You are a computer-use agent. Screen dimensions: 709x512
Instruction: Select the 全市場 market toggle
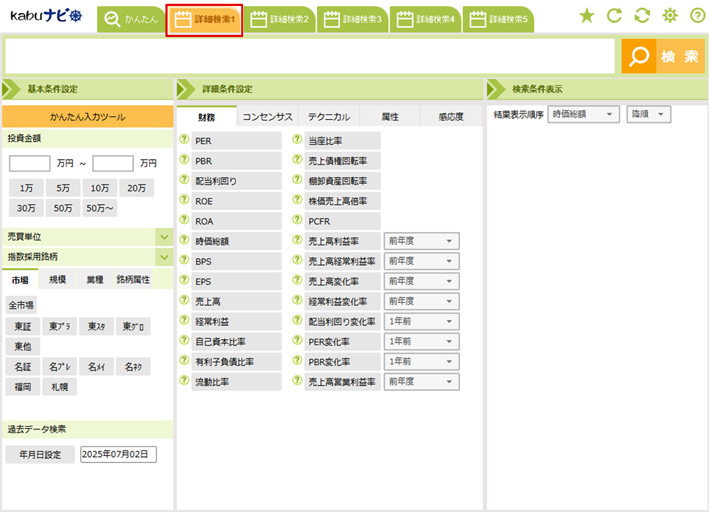pyautogui.click(x=22, y=305)
